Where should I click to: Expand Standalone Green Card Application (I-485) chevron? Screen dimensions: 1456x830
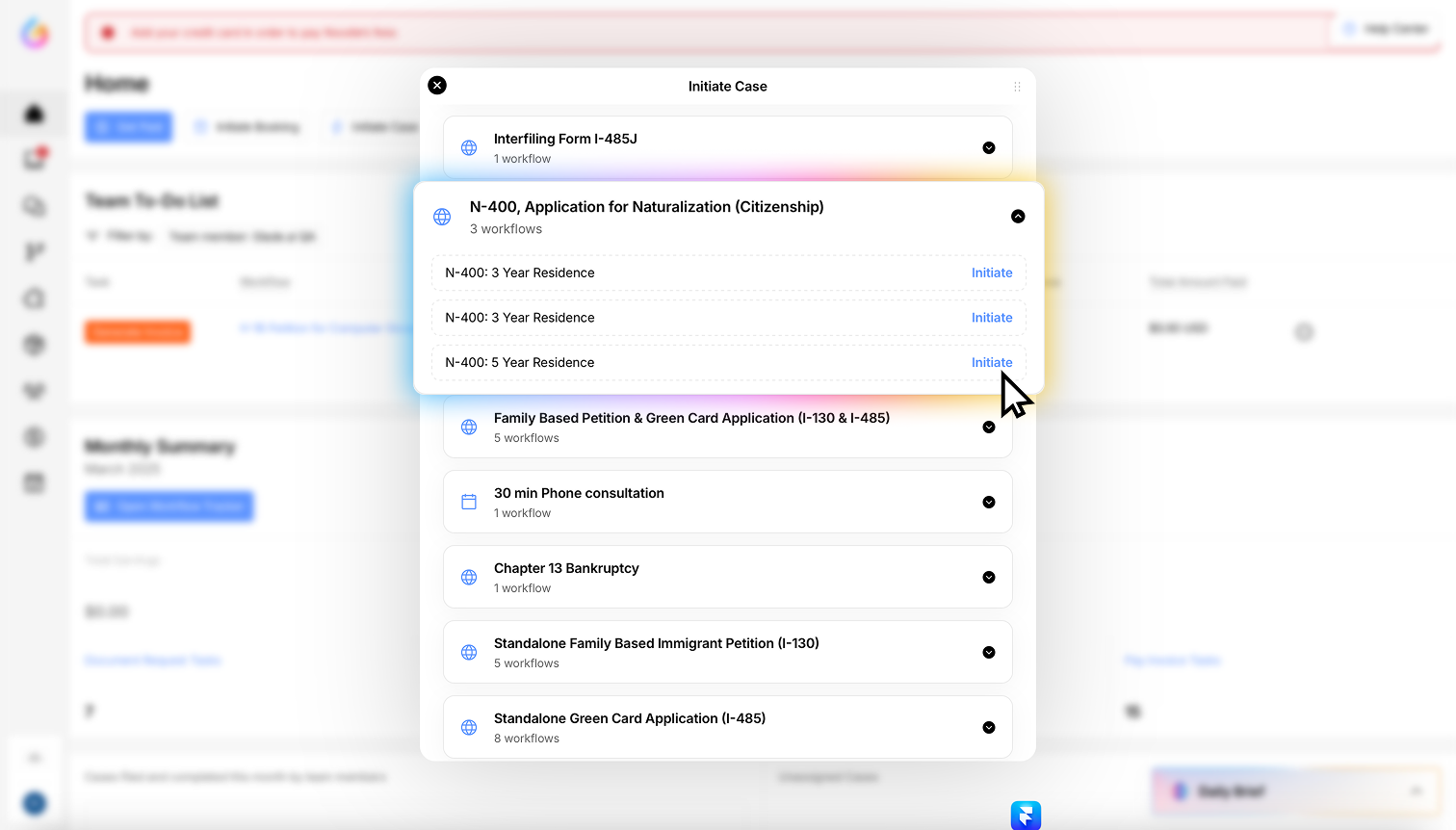coord(989,728)
